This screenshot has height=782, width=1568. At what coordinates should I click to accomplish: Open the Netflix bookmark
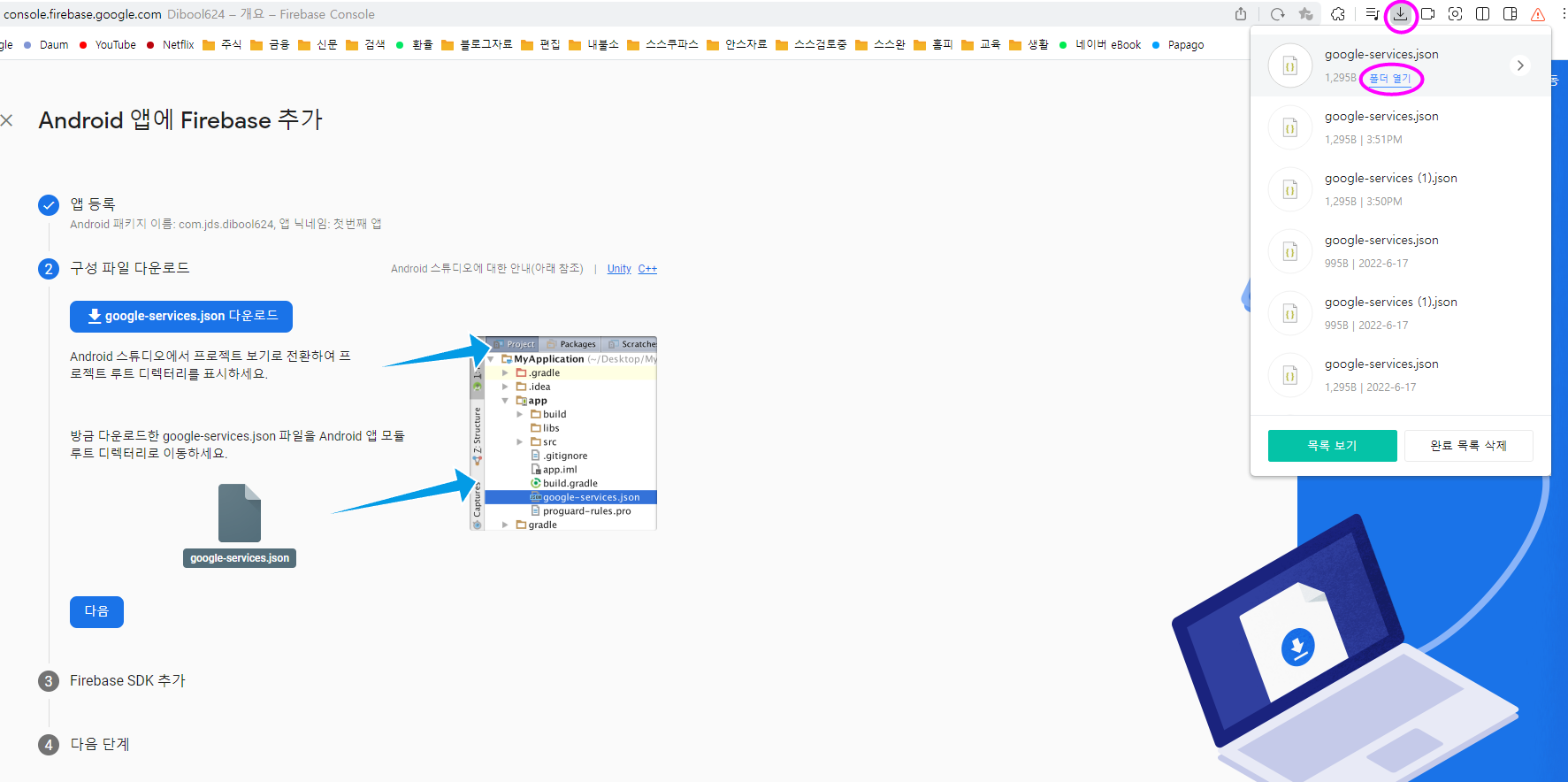pos(170,45)
